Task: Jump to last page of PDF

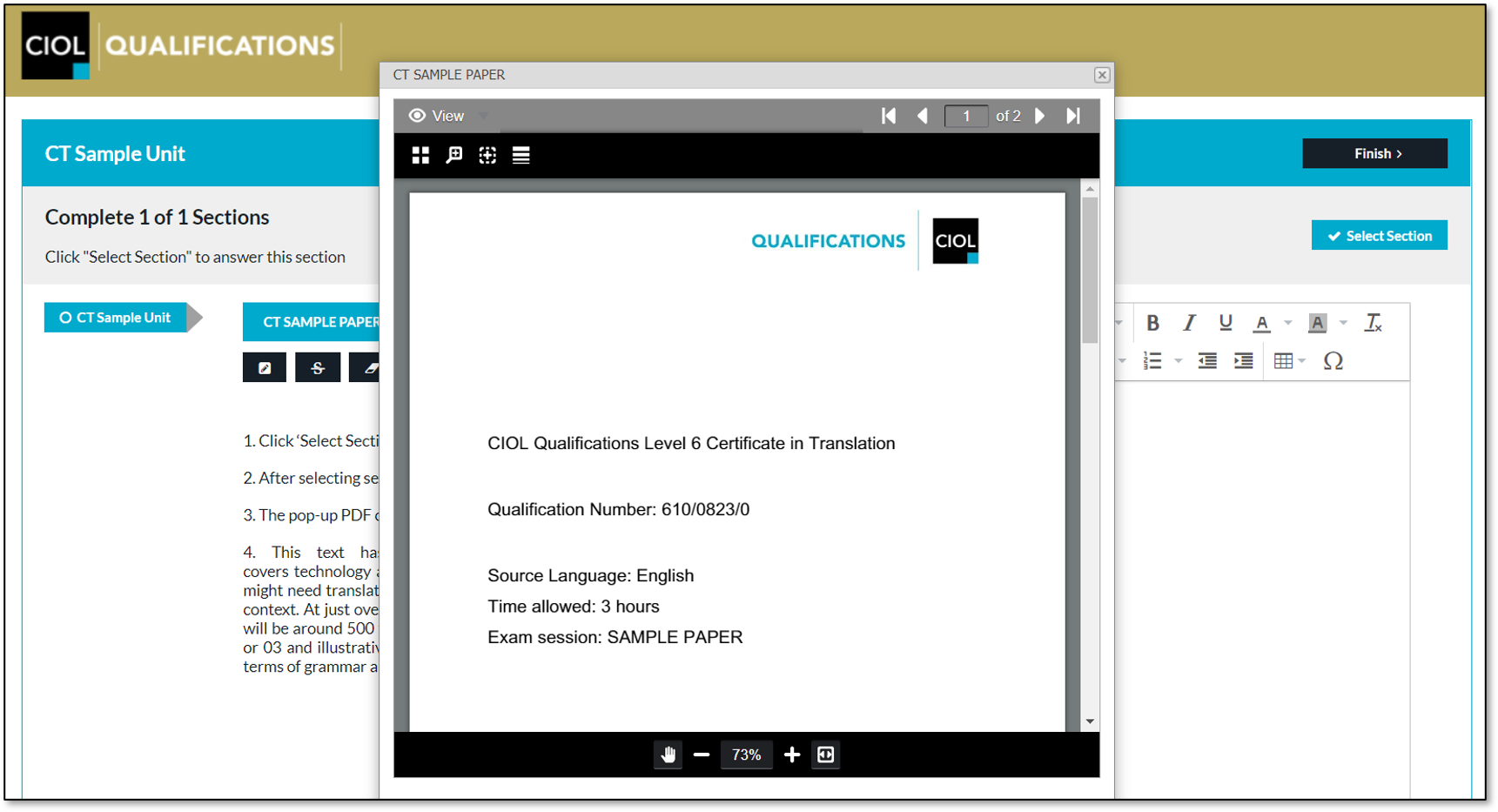Action: [1073, 116]
